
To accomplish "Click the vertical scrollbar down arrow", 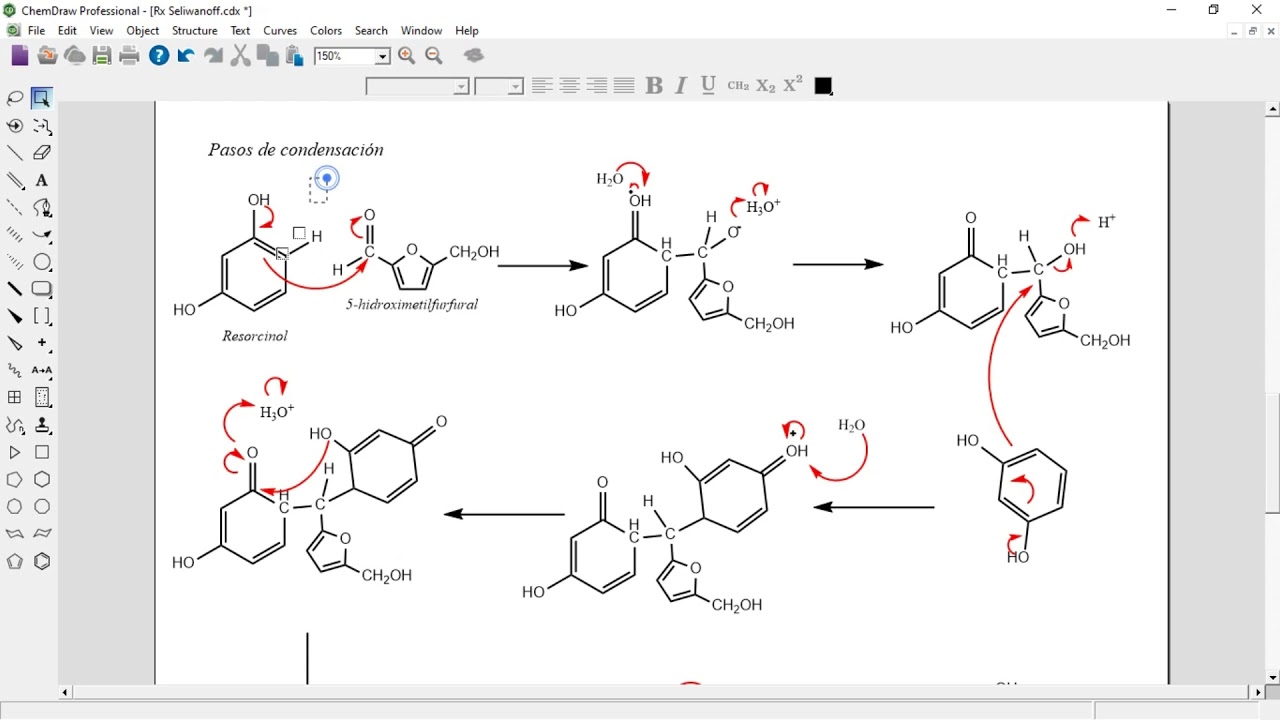I will coord(1273,677).
